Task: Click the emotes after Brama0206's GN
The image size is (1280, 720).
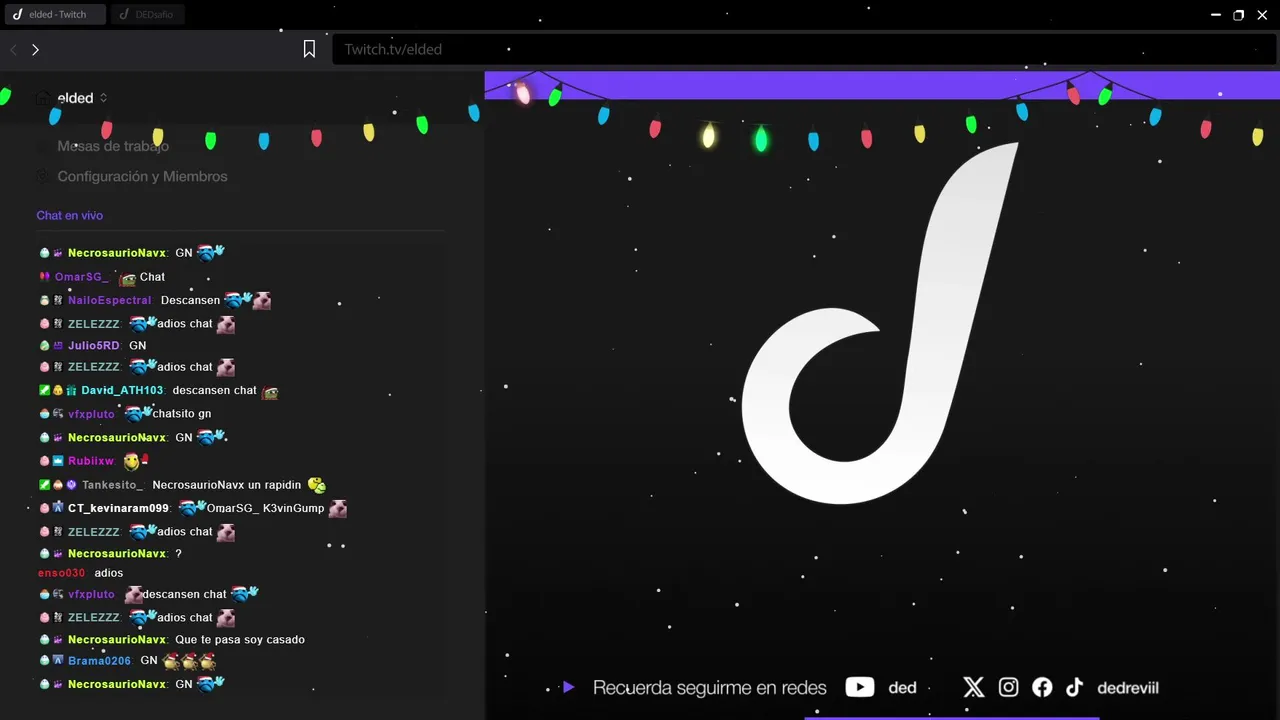Action: coord(189,661)
